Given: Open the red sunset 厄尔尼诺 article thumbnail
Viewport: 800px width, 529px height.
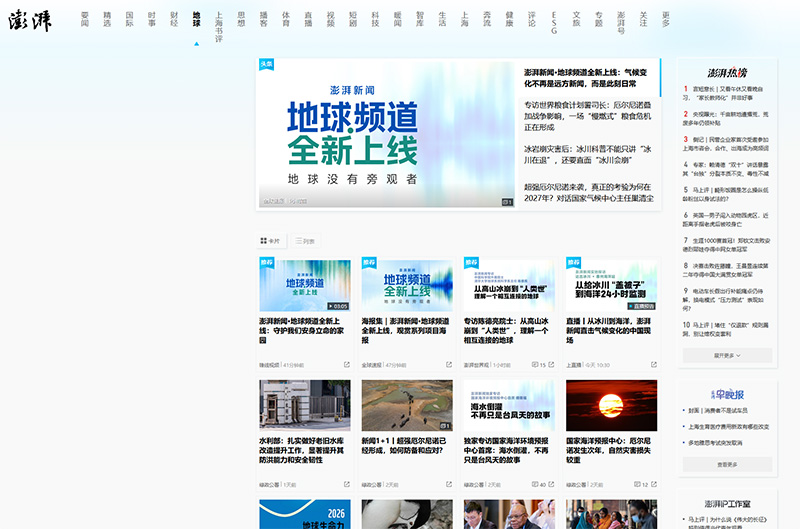Looking at the screenshot, I should point(611,406).
